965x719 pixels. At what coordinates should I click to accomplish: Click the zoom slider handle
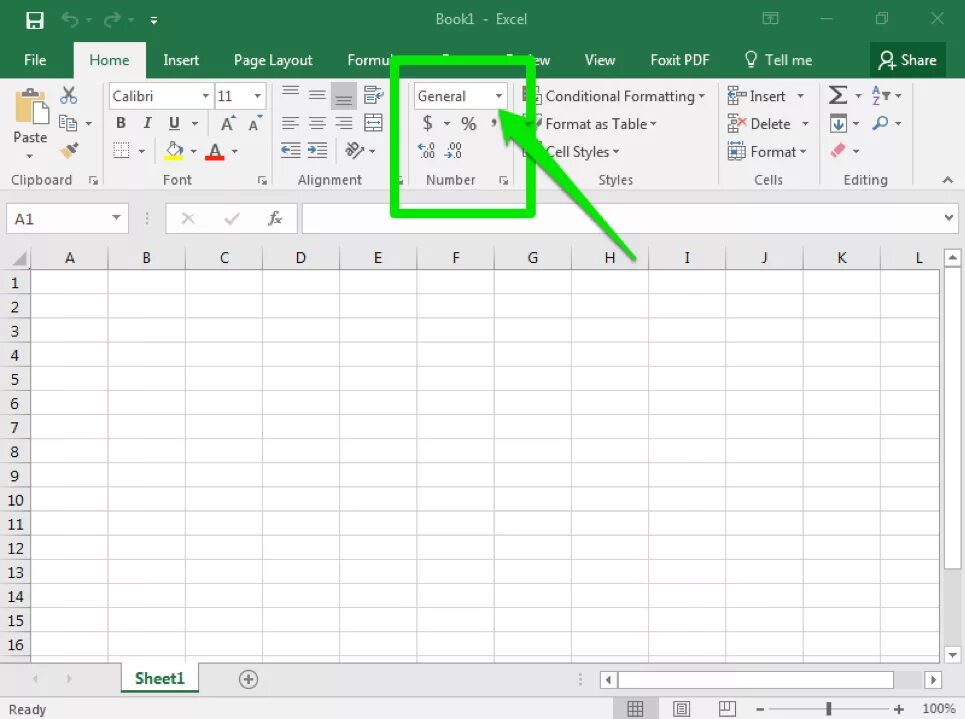pyautogui.click(x=828, y=709)
